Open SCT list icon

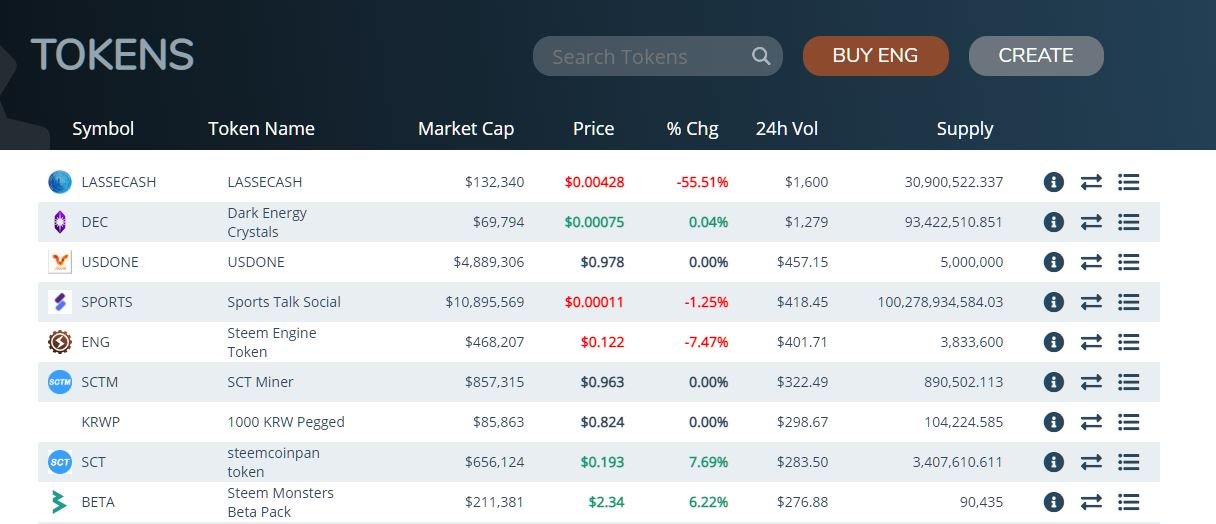coord(1129,462)
